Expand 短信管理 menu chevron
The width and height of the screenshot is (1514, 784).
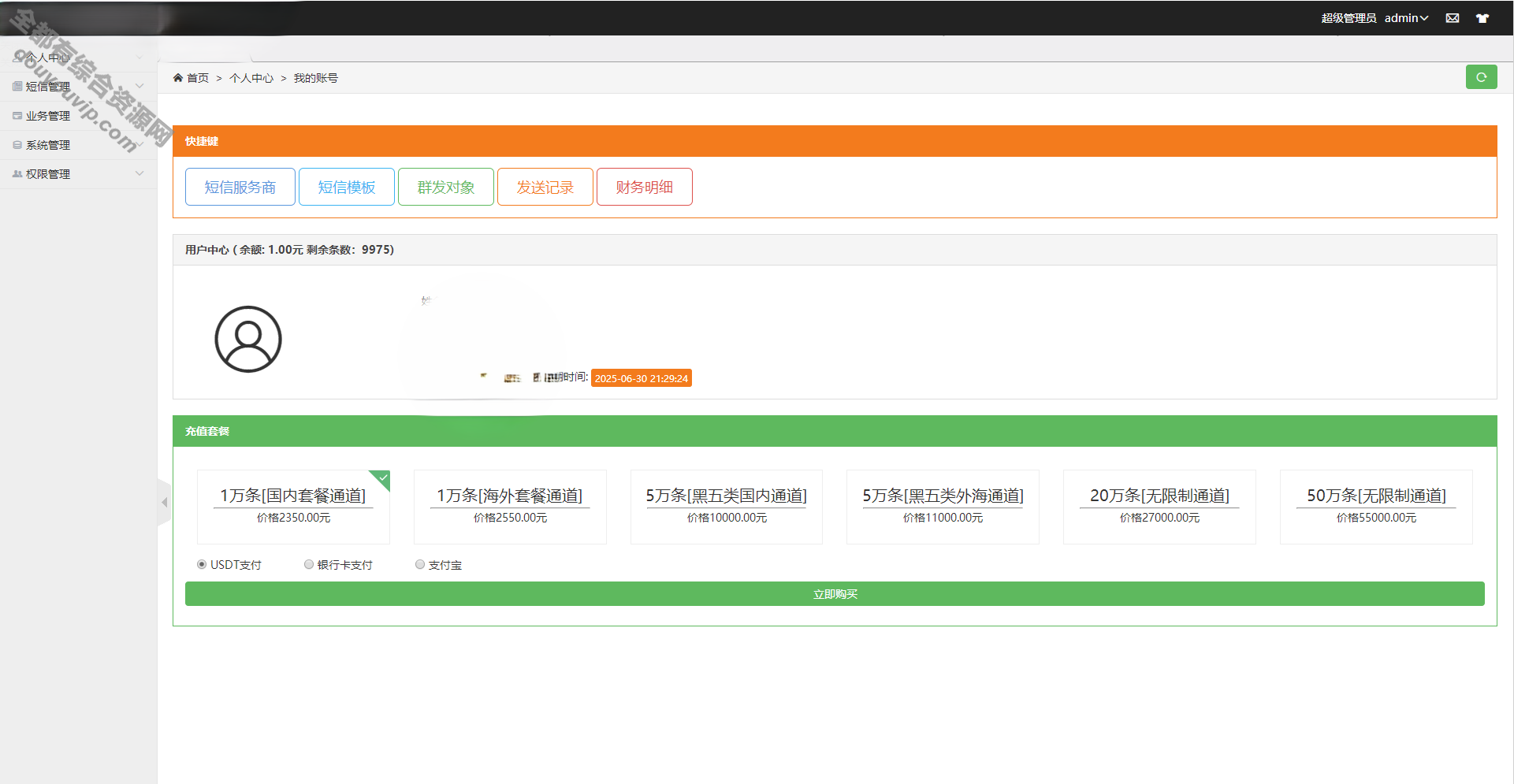(x=139, y=86)
